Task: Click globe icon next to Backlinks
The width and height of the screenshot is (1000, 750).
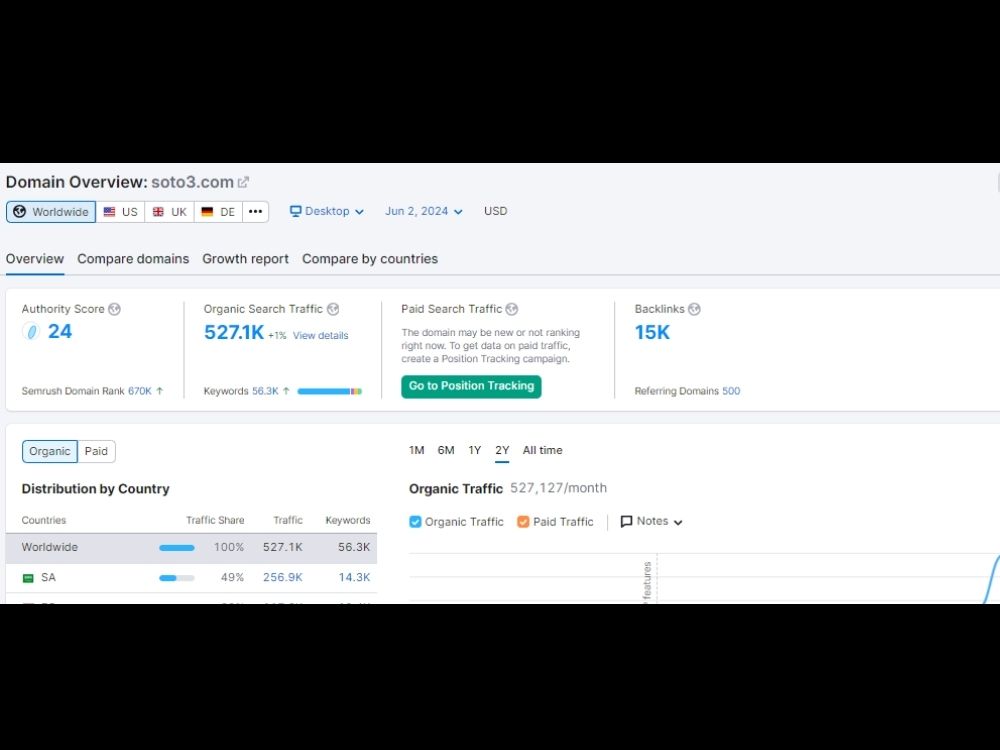Action: [x=694, y=309]
